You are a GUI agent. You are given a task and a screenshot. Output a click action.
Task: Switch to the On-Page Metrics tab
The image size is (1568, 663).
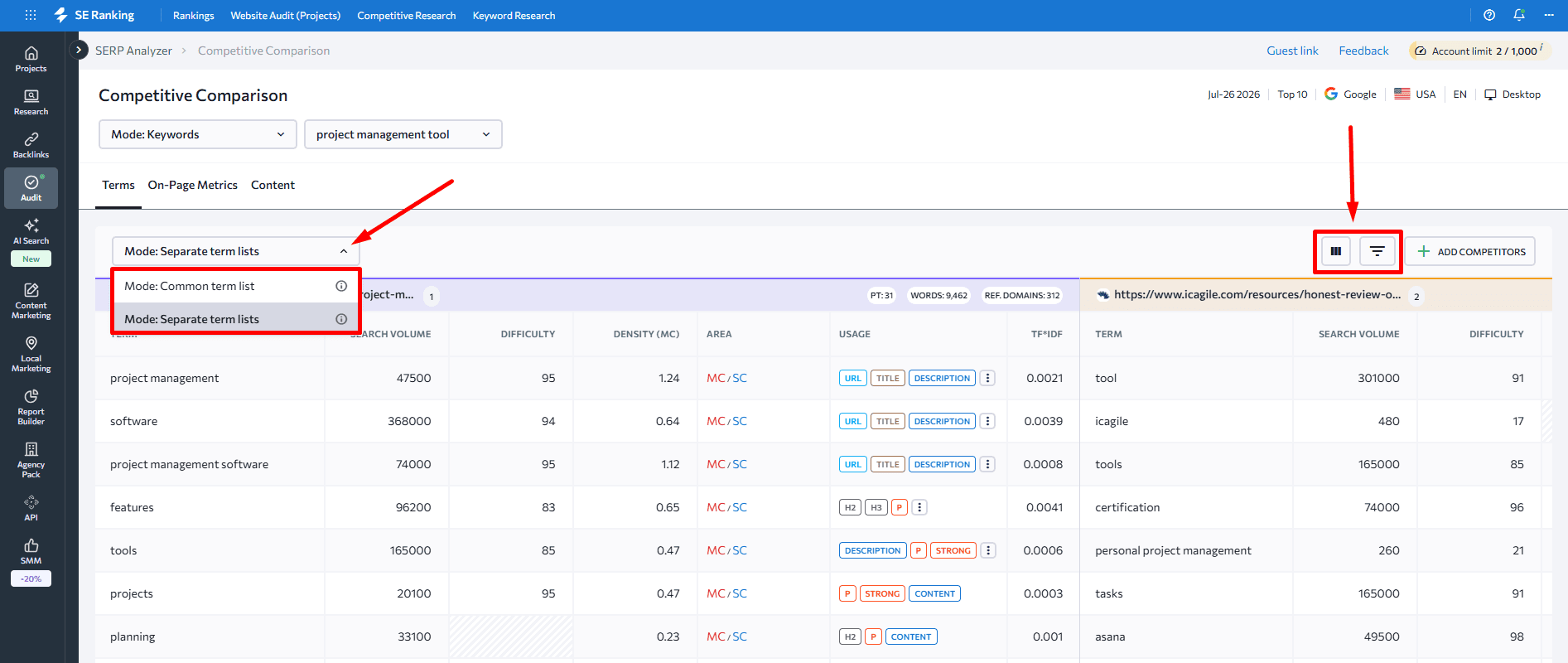tap(192, 185)
